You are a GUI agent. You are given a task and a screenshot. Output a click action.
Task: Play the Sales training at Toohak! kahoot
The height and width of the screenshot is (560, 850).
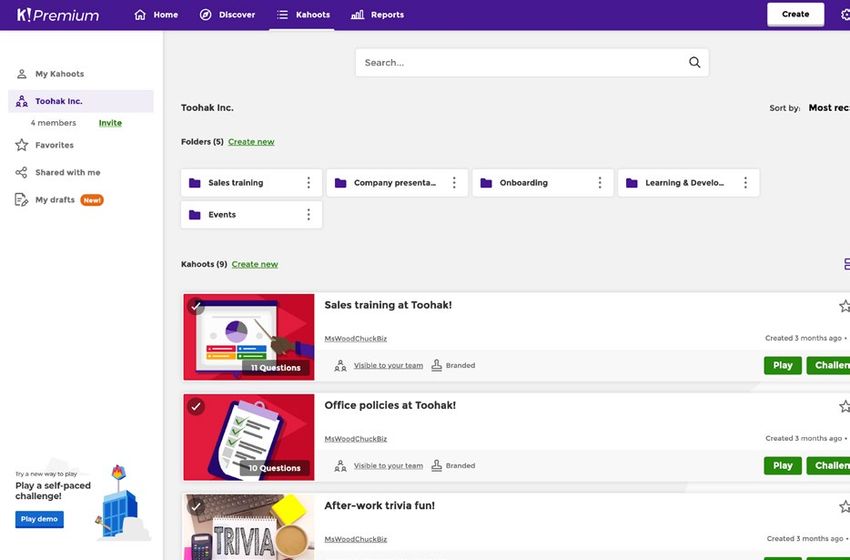[783, 365]
